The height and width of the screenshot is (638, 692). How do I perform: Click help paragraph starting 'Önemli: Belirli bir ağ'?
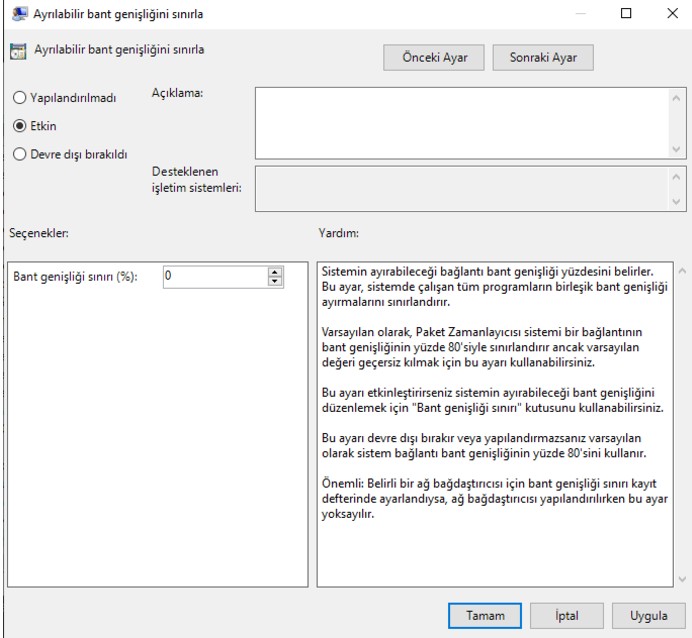pyautogui.click(x=494, y=499)
